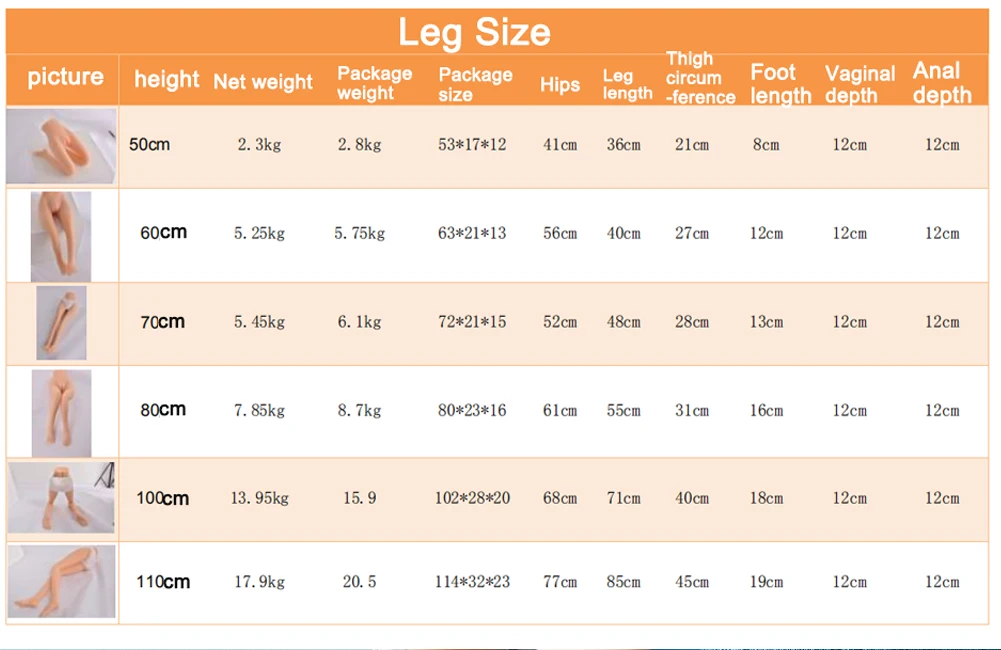This screenshot has height=650, width=1001.
Task: Click the "Package size" column header
Action: click(x=475, y=84)
